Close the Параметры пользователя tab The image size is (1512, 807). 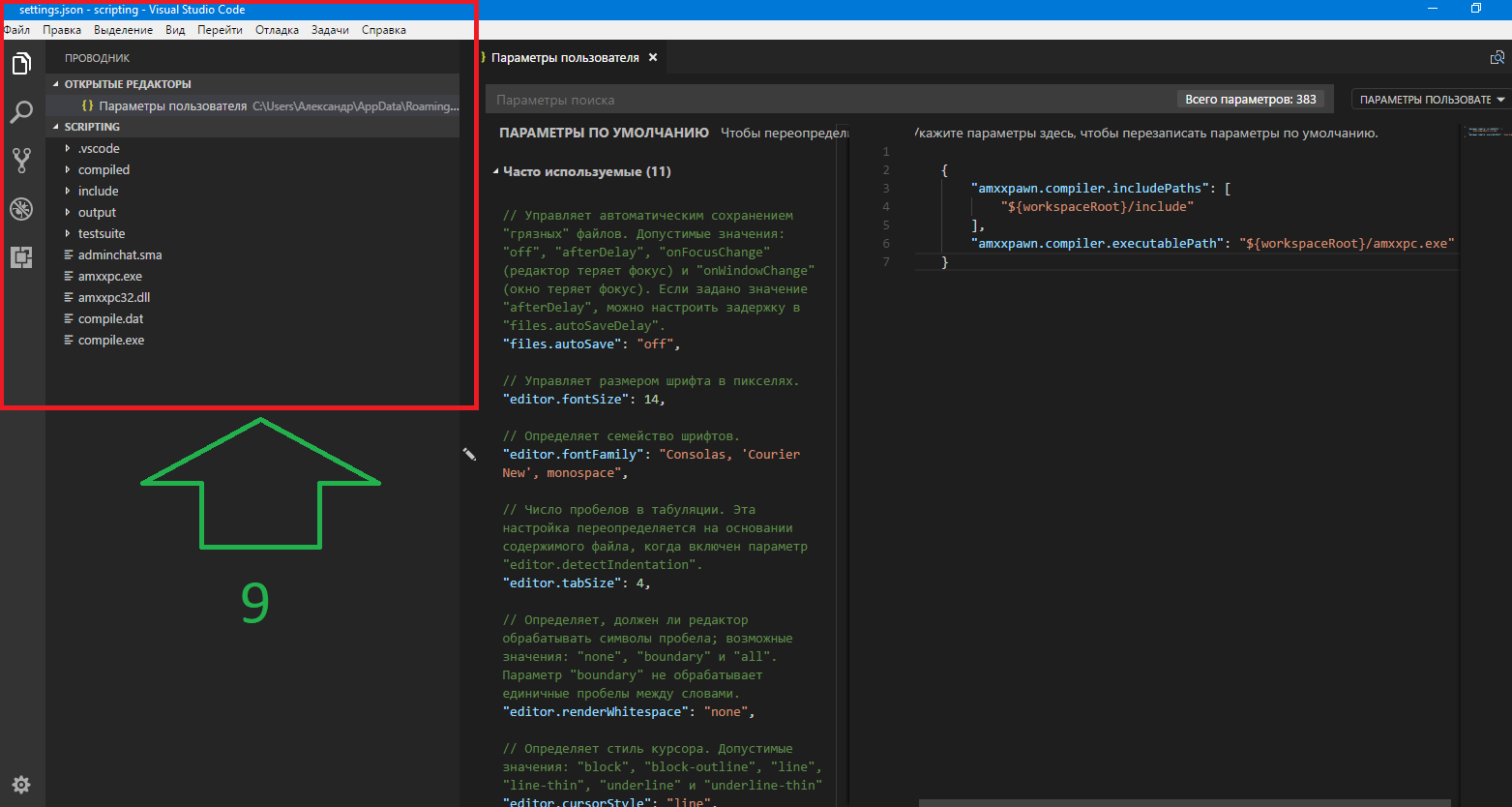click(x=653, y=57)
